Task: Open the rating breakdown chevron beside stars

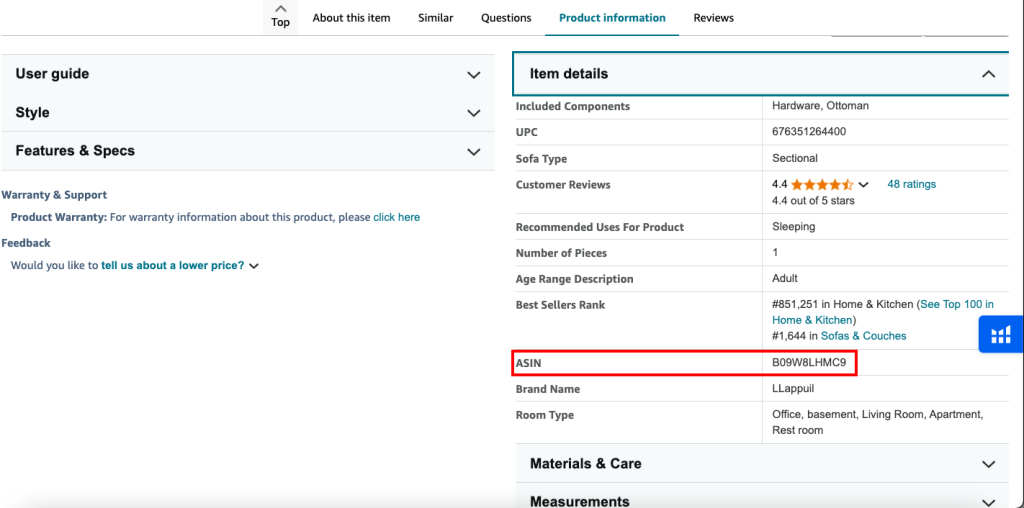Action: click(864, 185)
